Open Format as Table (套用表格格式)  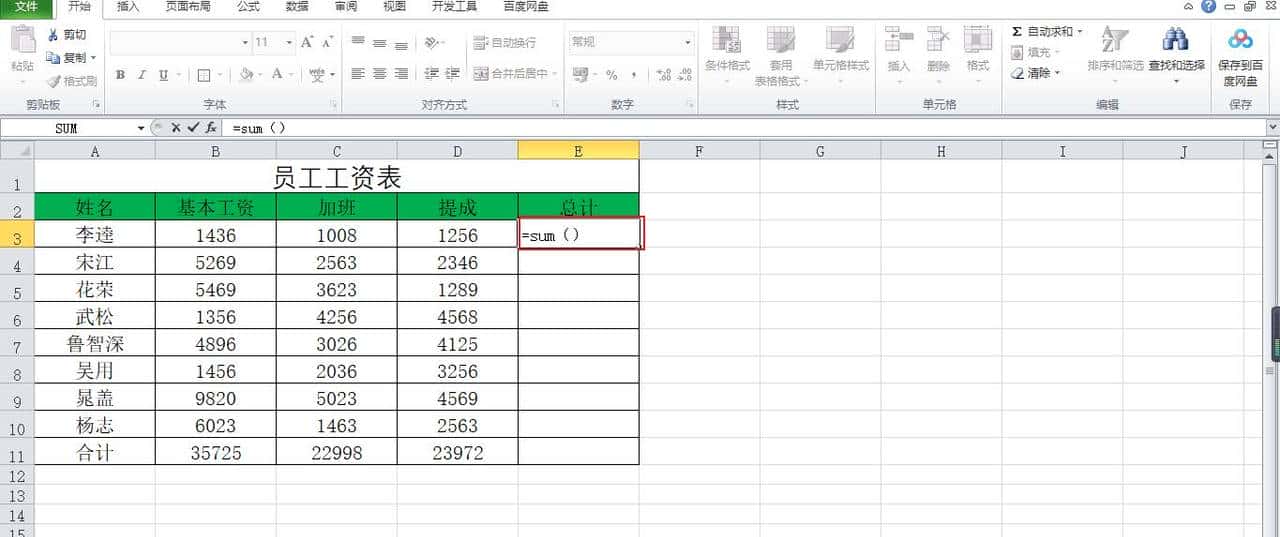(780, 55)
